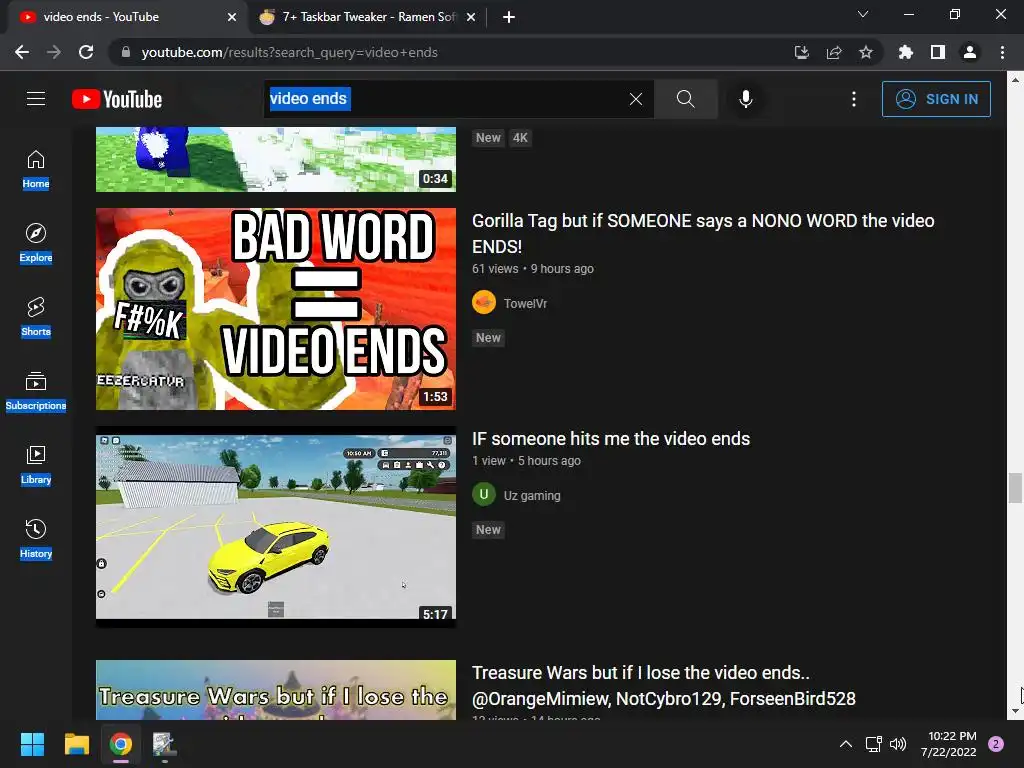1024x768 pixels.
Task: Close the 'video ends - YouTube' tab
Action: click(x=232, y=18)
